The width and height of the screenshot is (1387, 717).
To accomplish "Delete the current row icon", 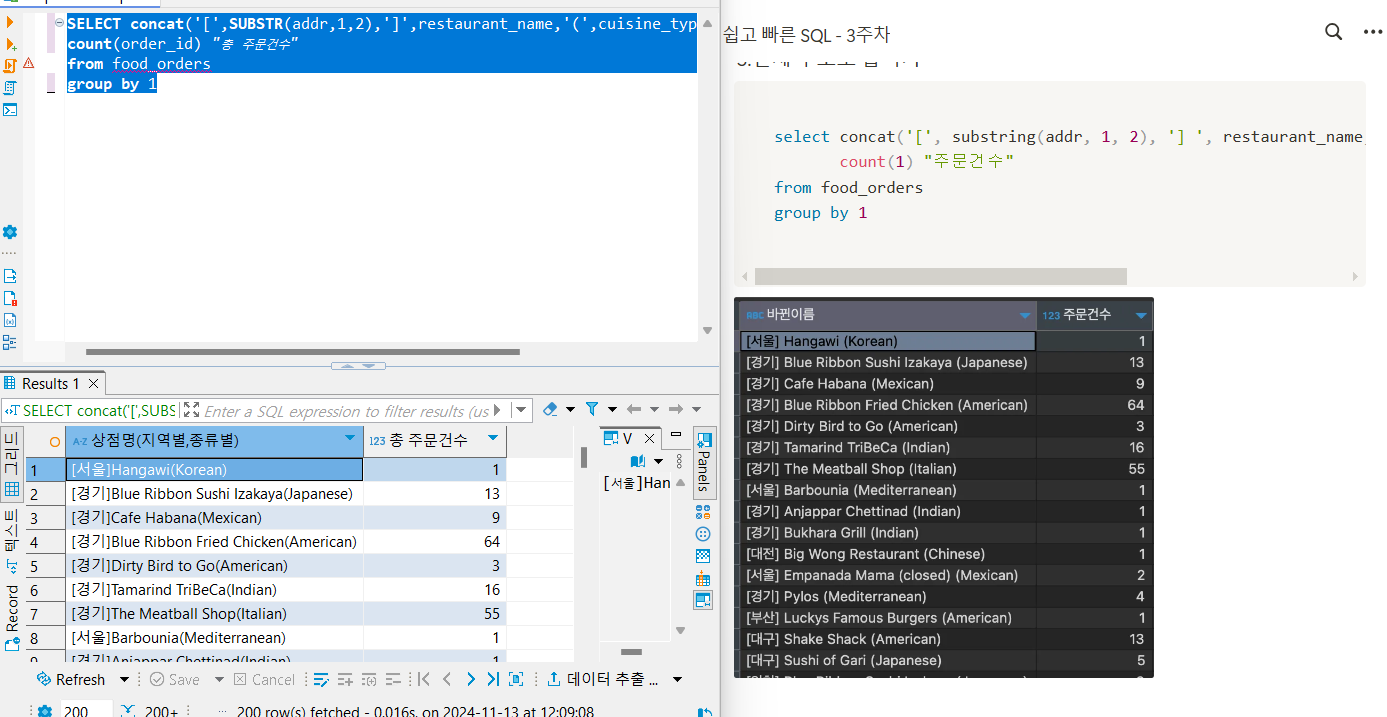I will (x=393, y=679).
